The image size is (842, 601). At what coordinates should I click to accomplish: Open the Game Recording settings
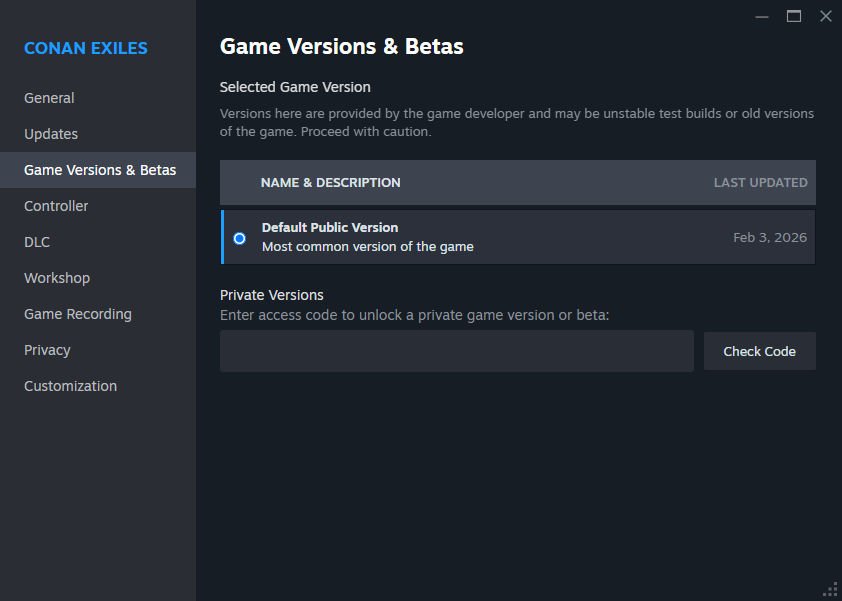coord(78,314)
